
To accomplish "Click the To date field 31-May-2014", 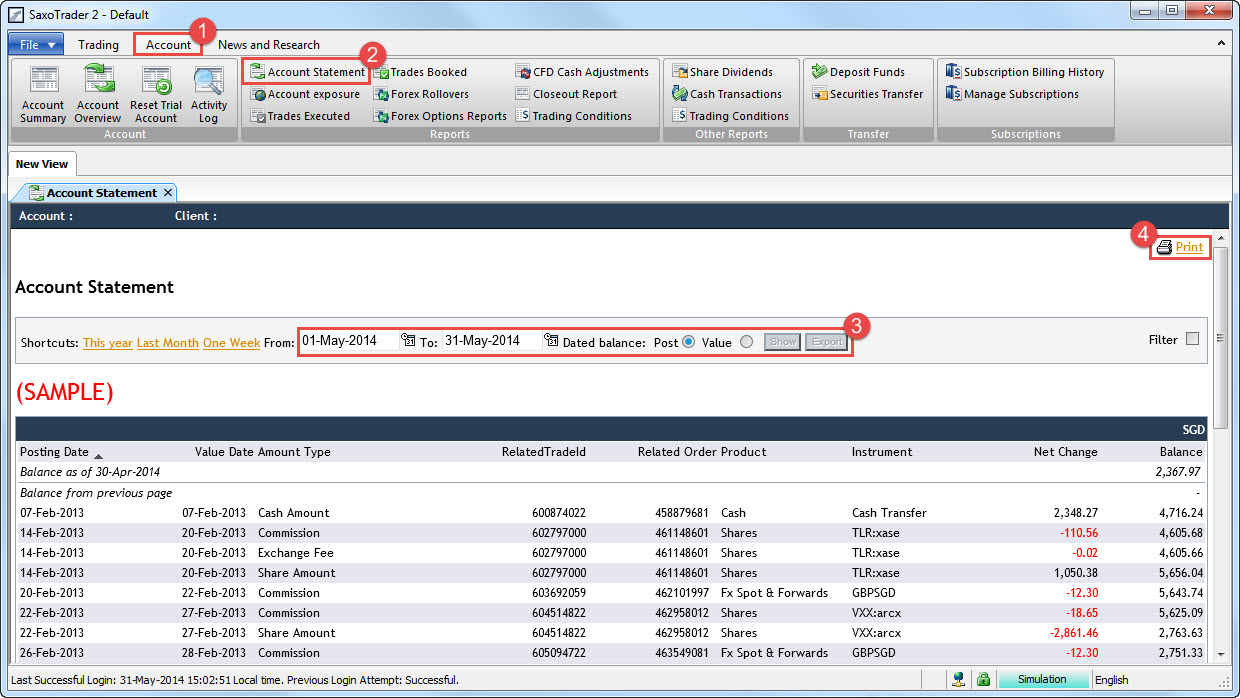I will point(491,341).
